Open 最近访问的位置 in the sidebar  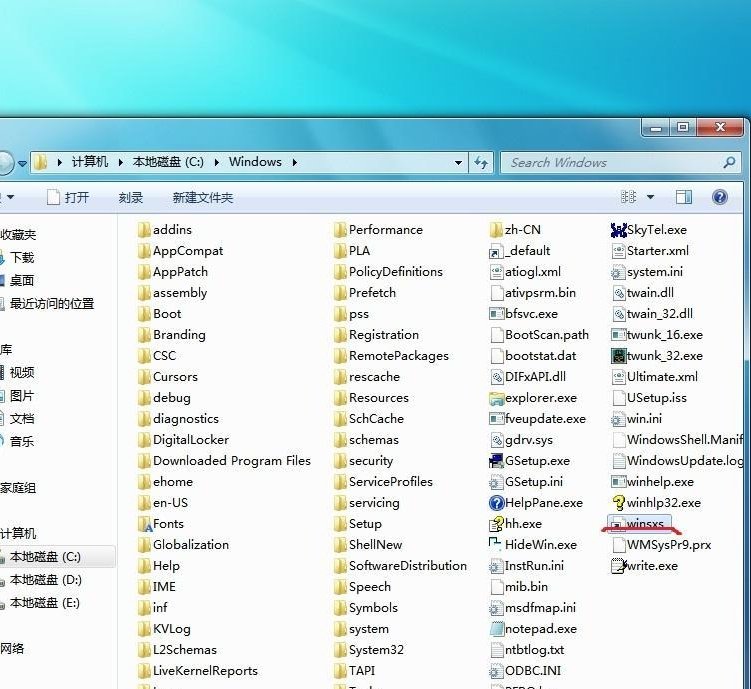52,304
